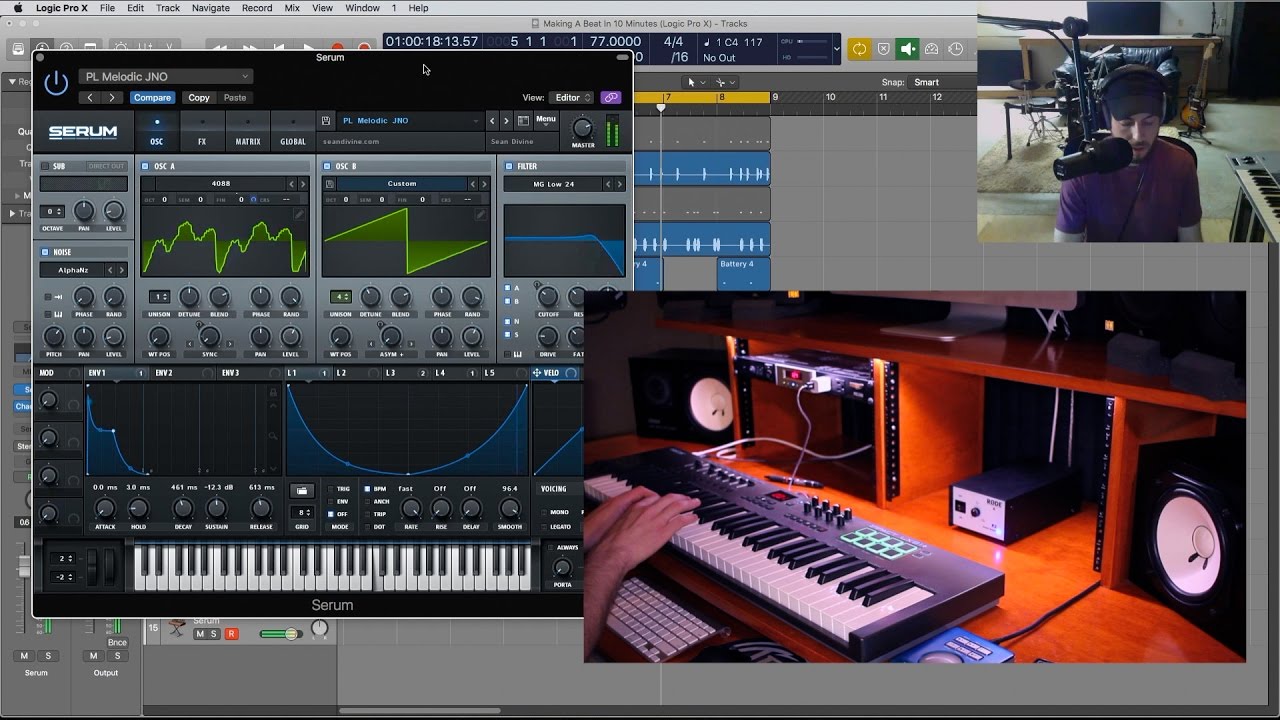Toggle filter routing for oscillator A
1280x720 pixels.
[508, 288]
